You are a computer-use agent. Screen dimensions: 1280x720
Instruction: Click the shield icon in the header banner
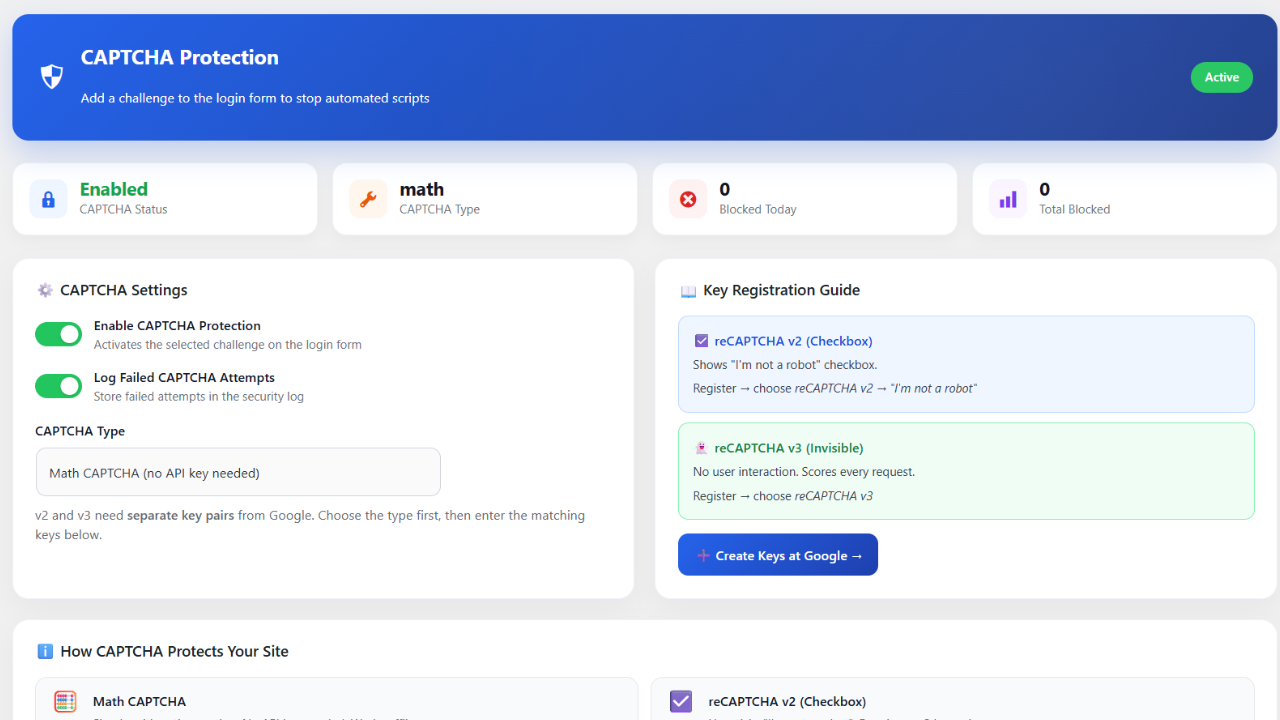click(52, 77)
